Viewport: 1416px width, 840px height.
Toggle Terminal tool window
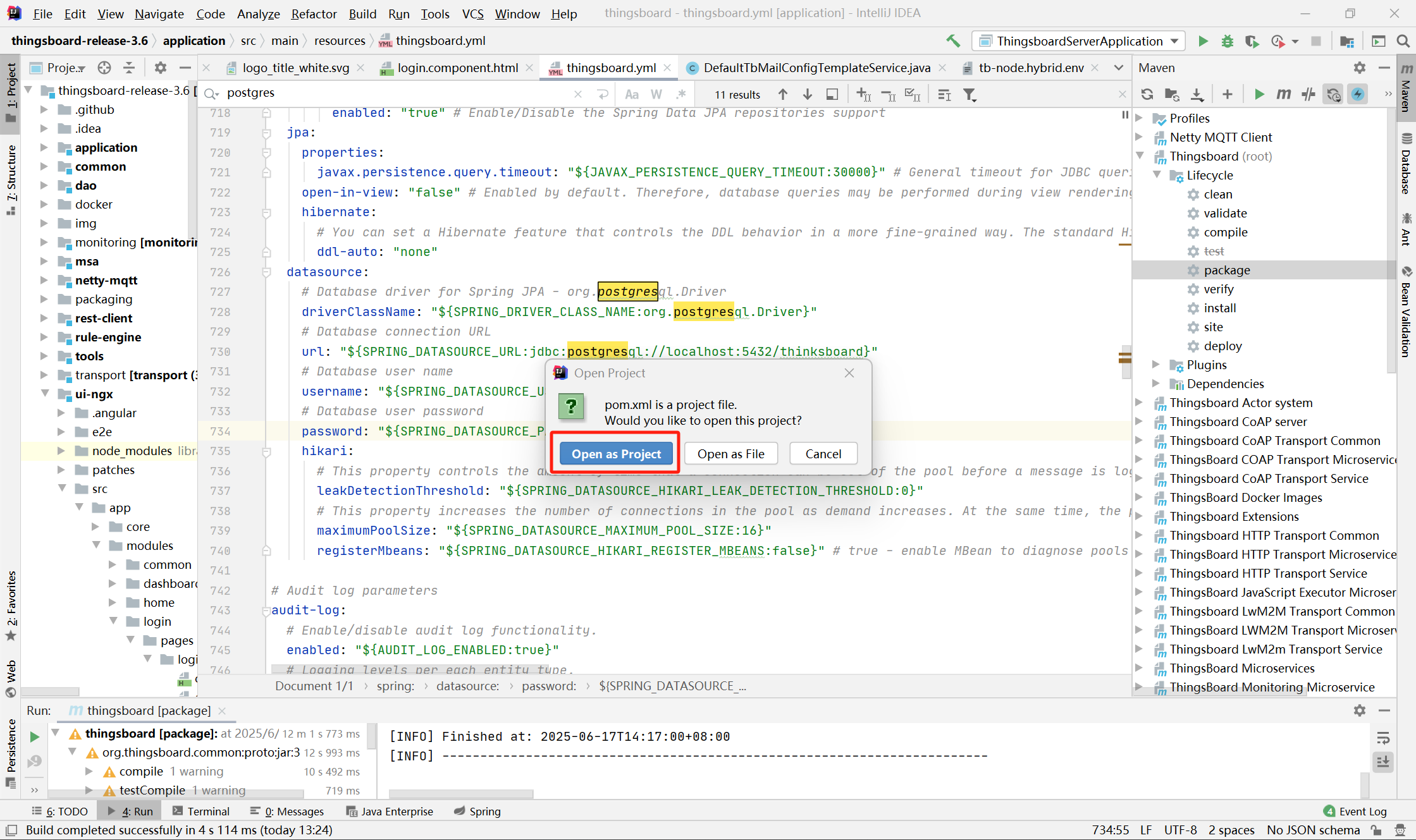(x=201, y=812)
